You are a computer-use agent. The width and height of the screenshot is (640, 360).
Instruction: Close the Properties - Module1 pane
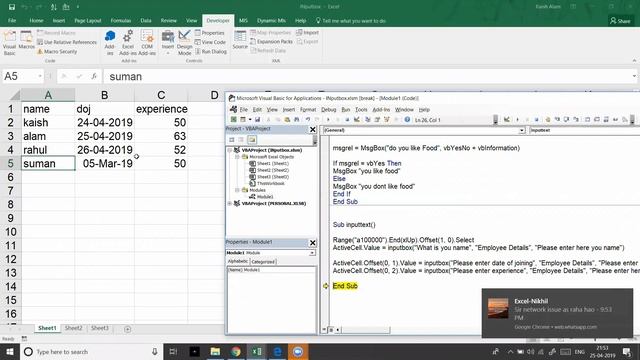click(x=313, y=243)
